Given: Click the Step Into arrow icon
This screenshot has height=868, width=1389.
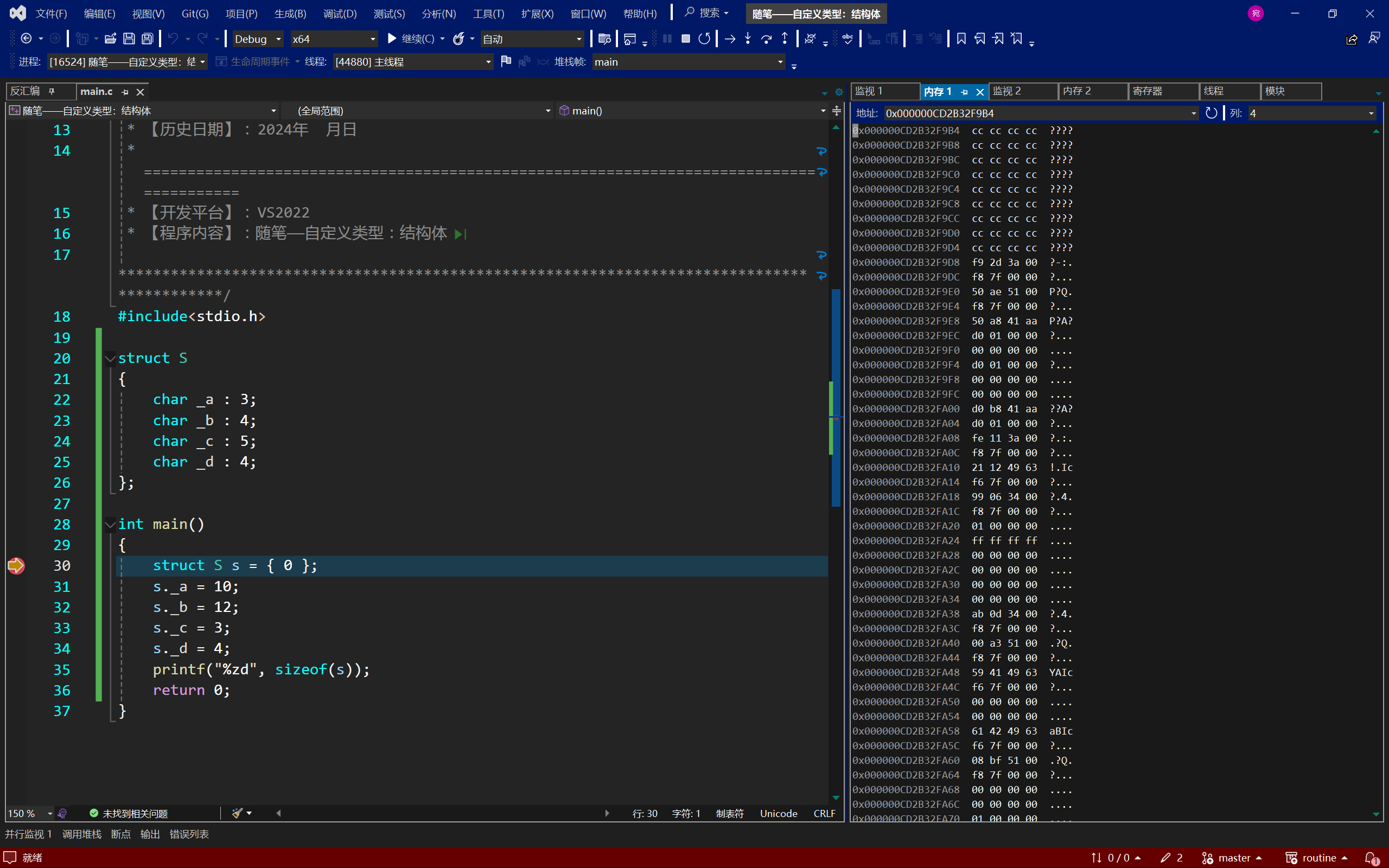Looking at the screenshot, I should [x=748, y=39].
